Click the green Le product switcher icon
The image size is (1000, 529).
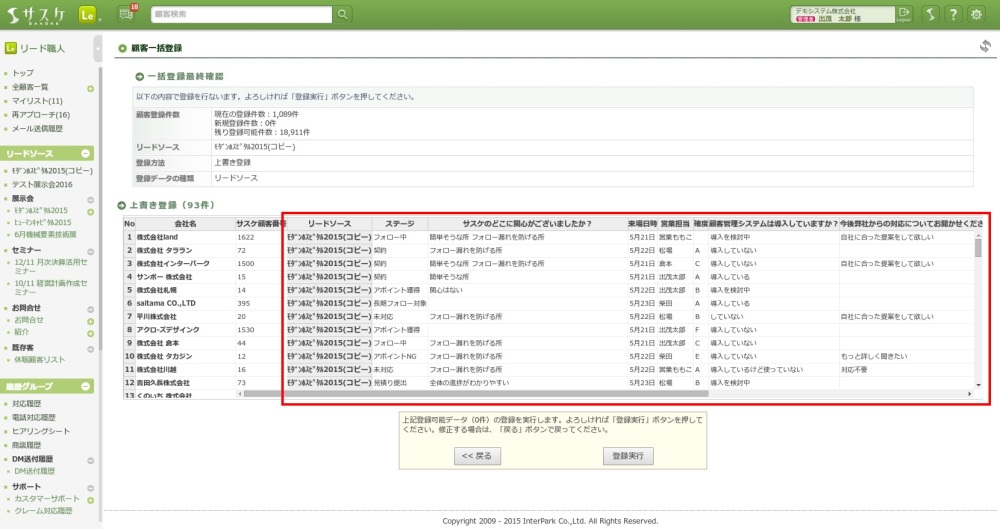pyautogui.click(x=88, y=14)
